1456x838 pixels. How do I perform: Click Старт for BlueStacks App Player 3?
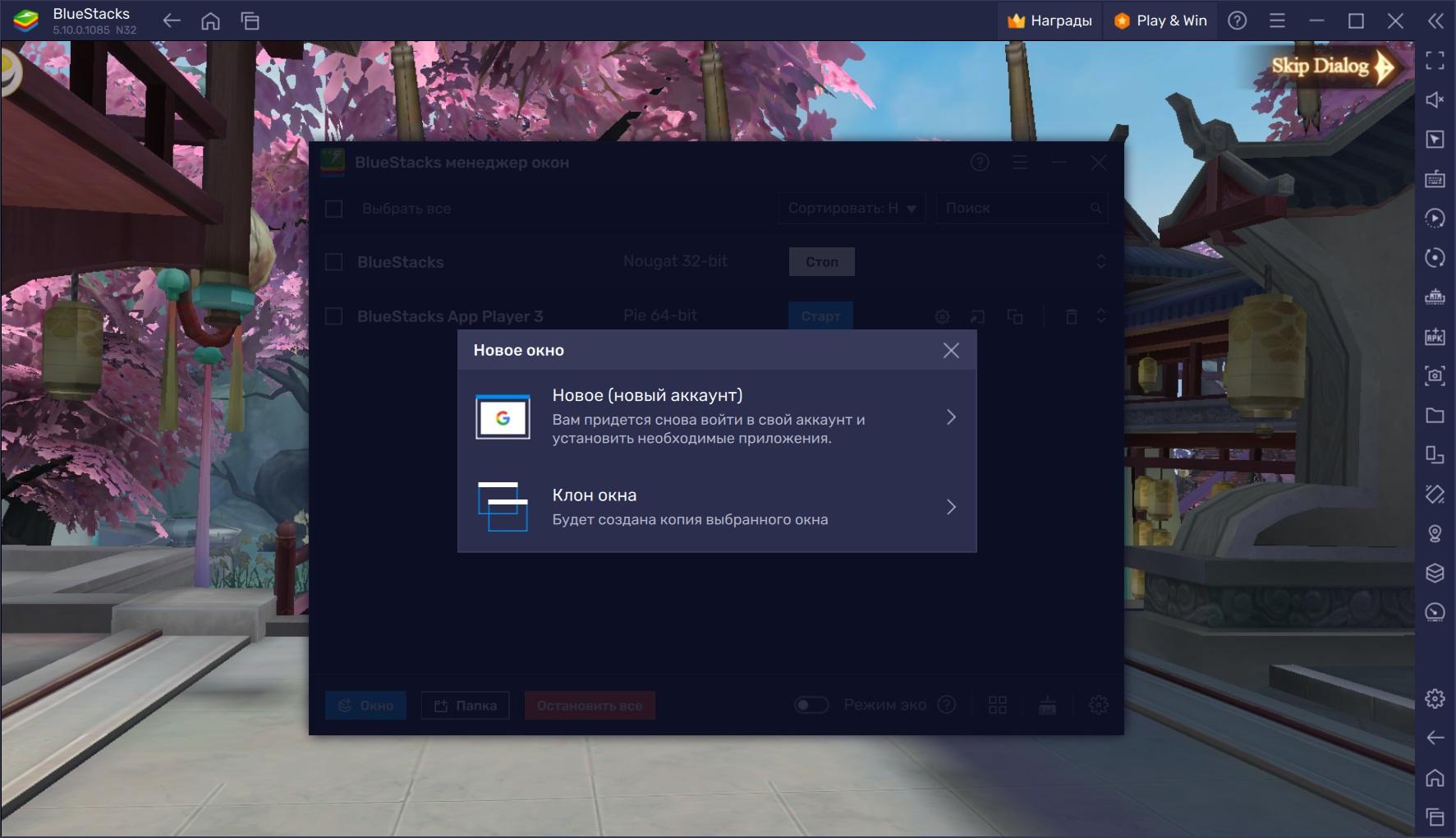pos(821,315)
